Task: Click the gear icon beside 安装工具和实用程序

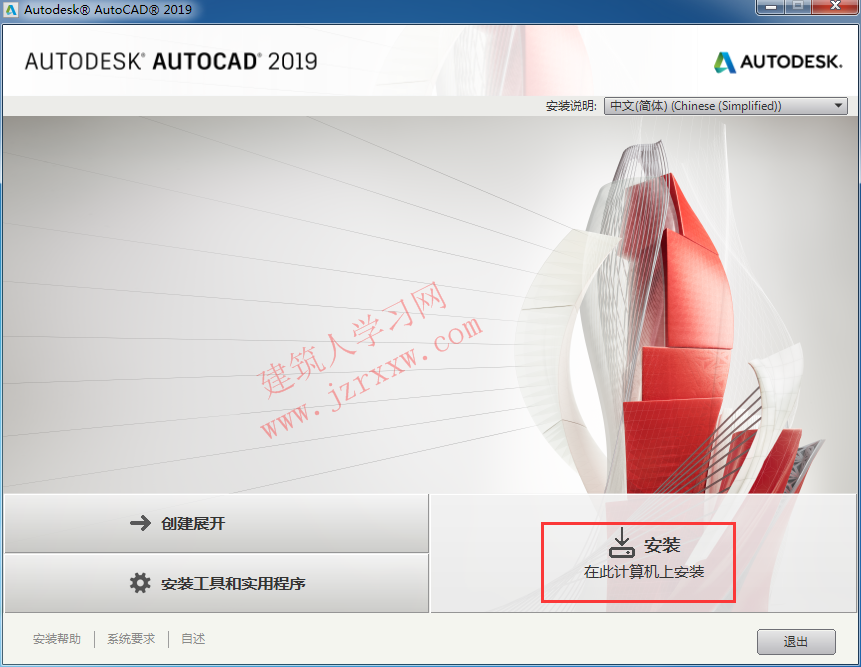Action: point(140,582)
